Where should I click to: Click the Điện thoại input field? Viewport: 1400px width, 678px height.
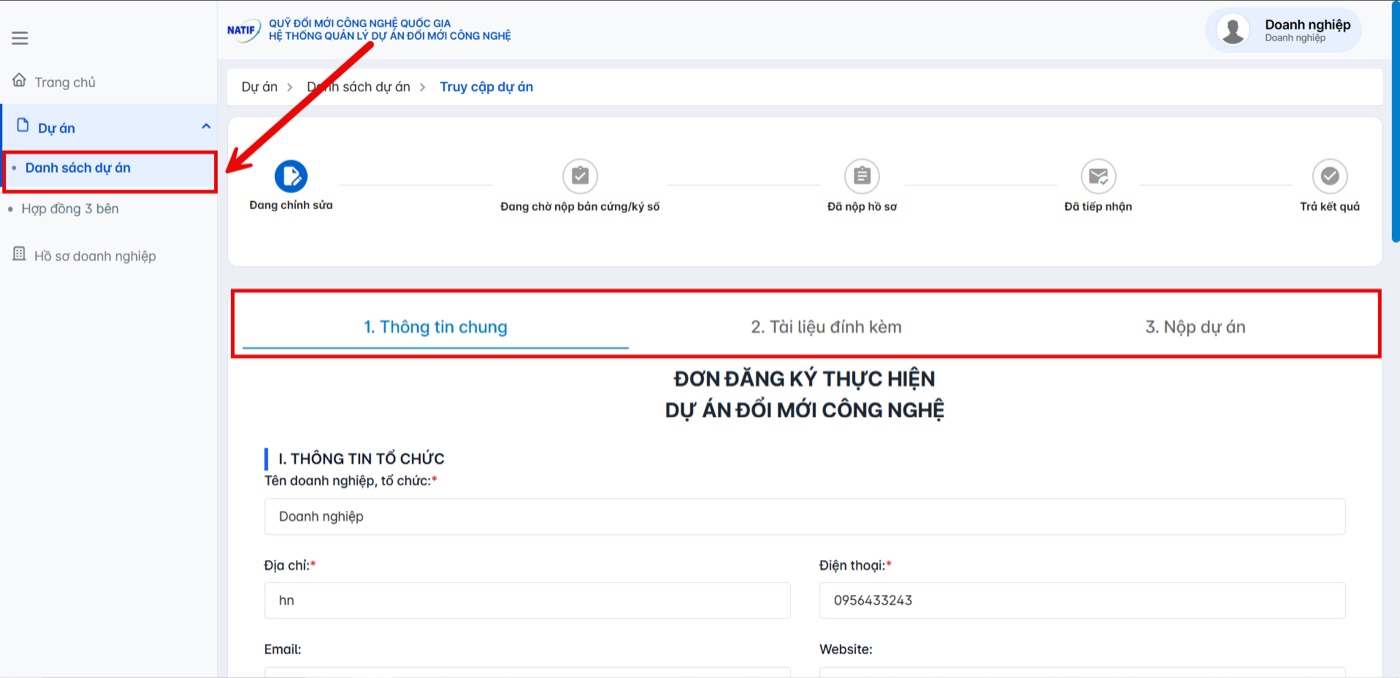[x=1082, y=601]
